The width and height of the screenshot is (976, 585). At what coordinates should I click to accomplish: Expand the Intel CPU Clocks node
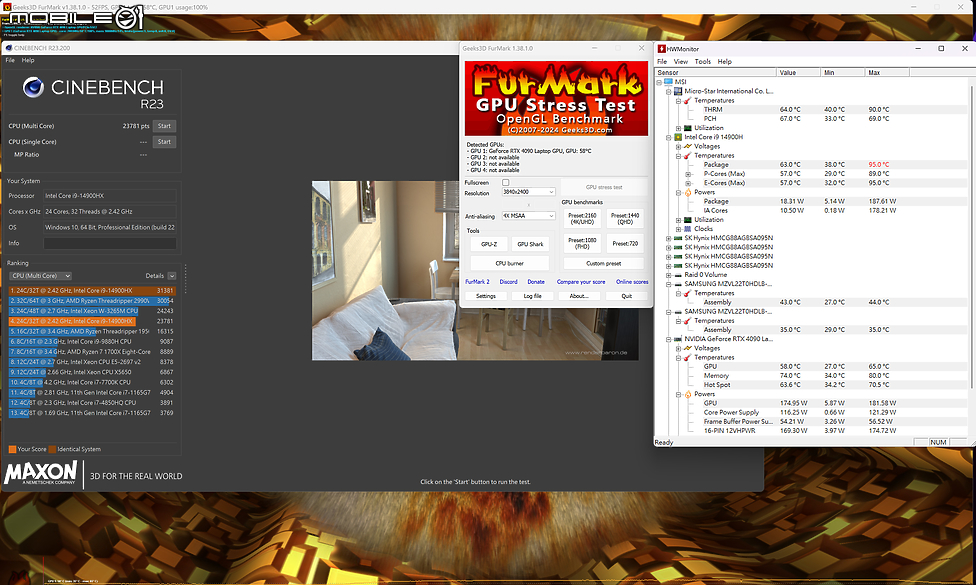(x=678, y=229)
